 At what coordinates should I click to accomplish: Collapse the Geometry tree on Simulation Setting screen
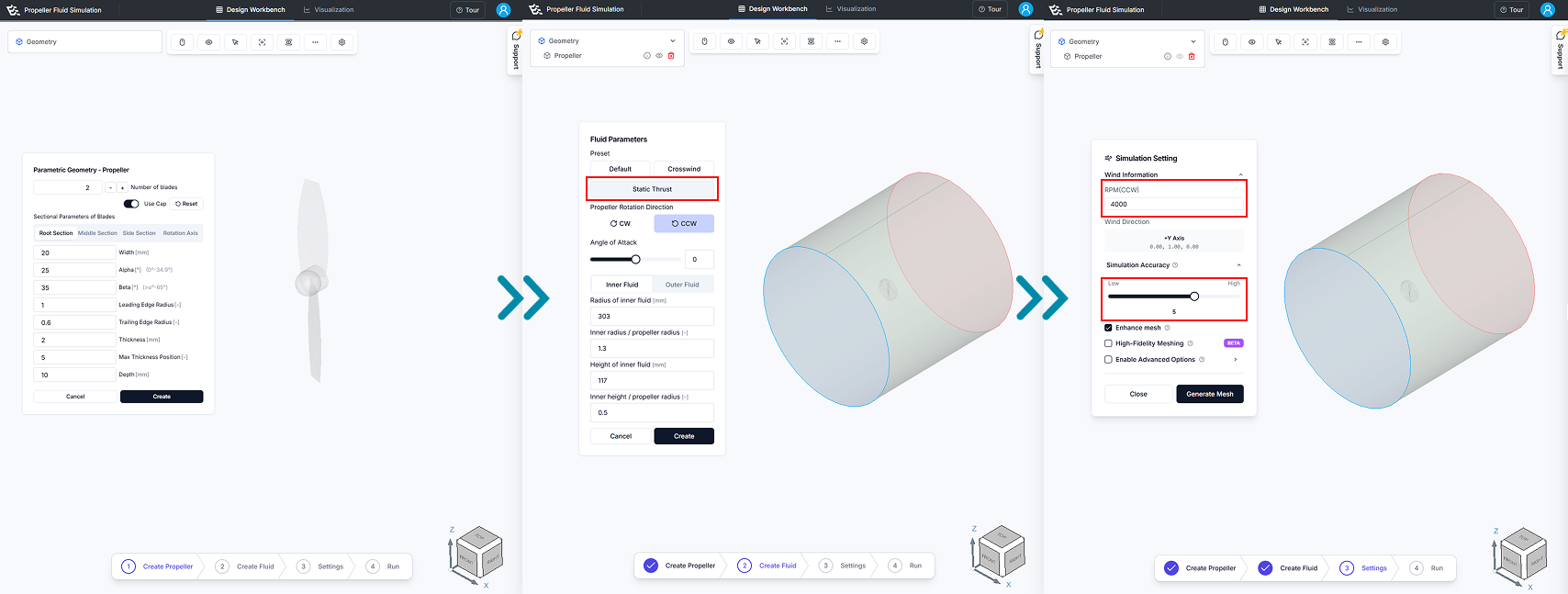[x=1193, y=42]
